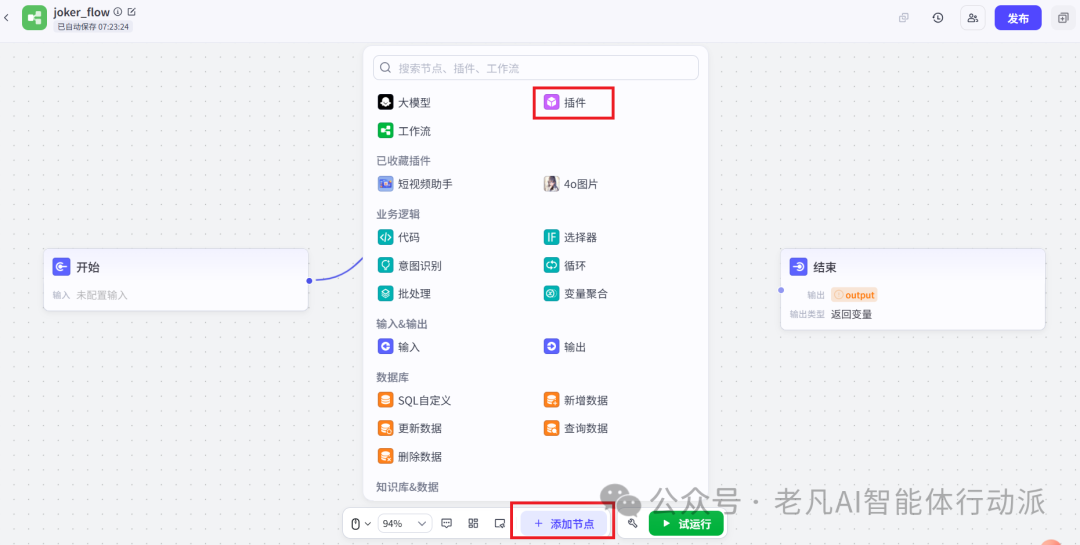Toggle the comment icon in bottom toolbar
The width and height of the screenshot is (1080, 545).
point(446,524)
